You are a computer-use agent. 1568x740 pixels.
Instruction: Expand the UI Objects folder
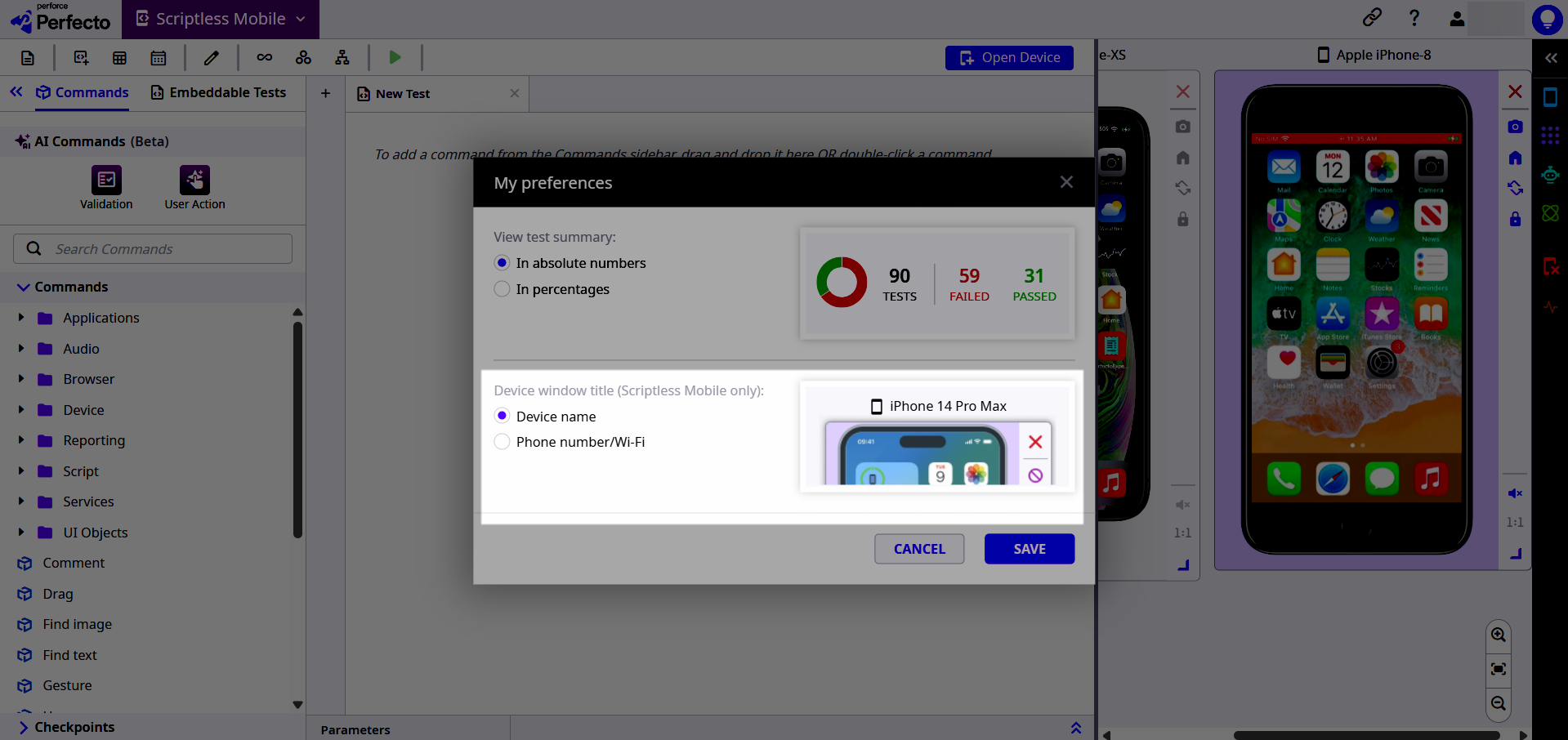21,532
